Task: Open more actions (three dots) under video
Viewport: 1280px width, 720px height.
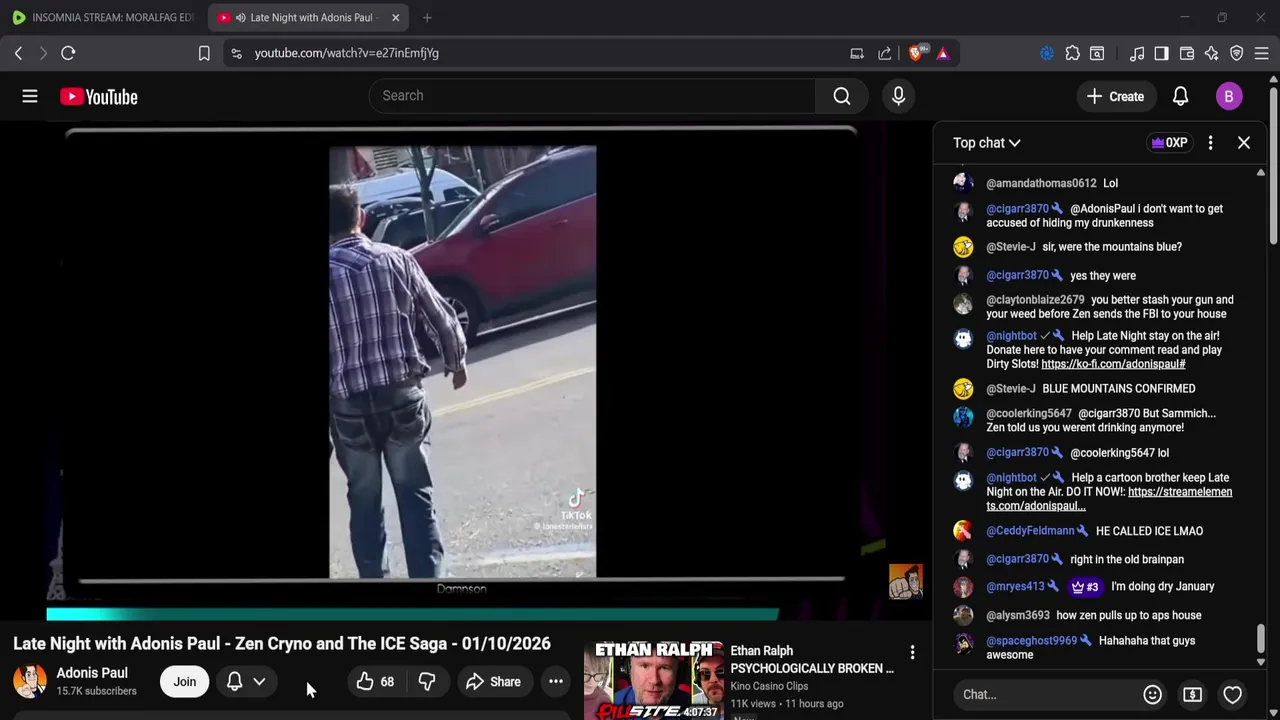Action: [556, 682]
